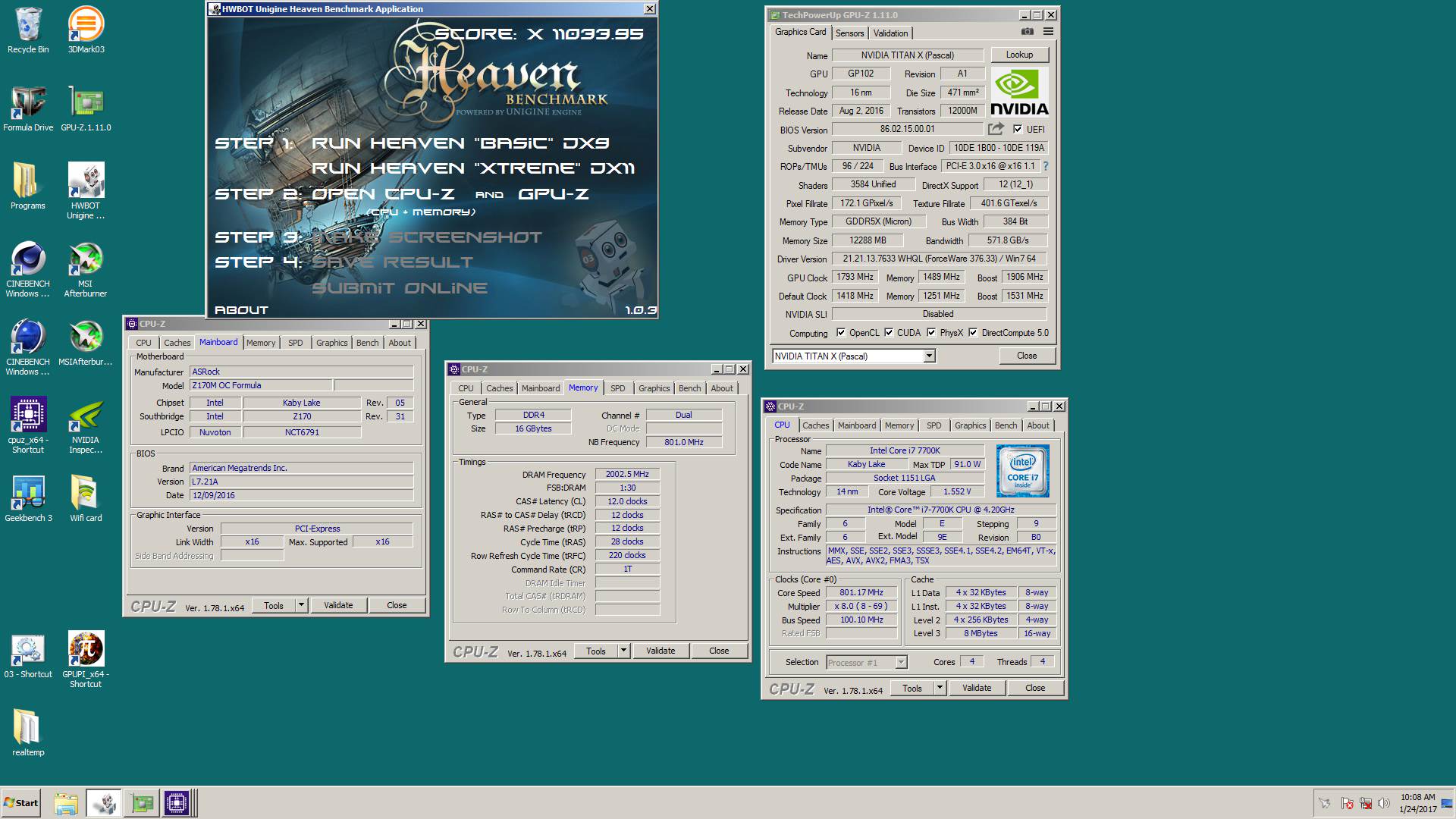Open the 03 - Shortcut icon
This screenshot has height=819, width=1456.
[28, 654]
